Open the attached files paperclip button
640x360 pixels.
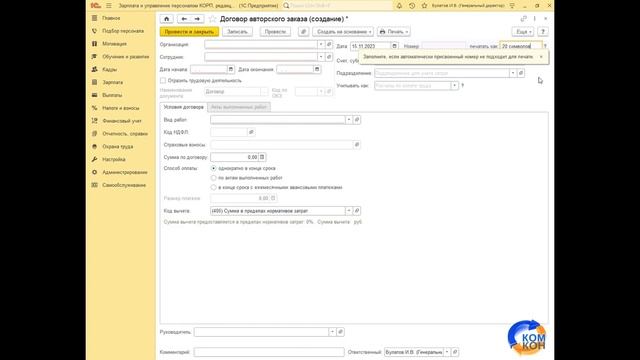[303, 31]
